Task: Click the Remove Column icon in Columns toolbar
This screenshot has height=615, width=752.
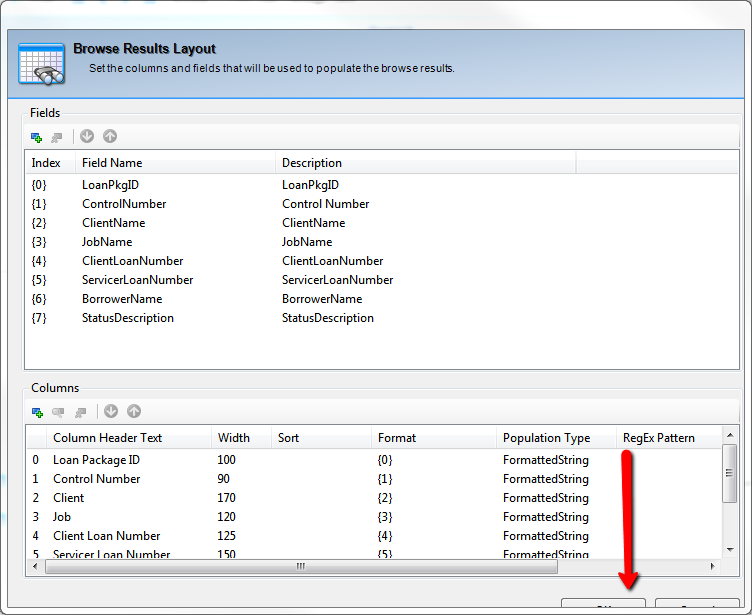Action: (x=80, y=412)
